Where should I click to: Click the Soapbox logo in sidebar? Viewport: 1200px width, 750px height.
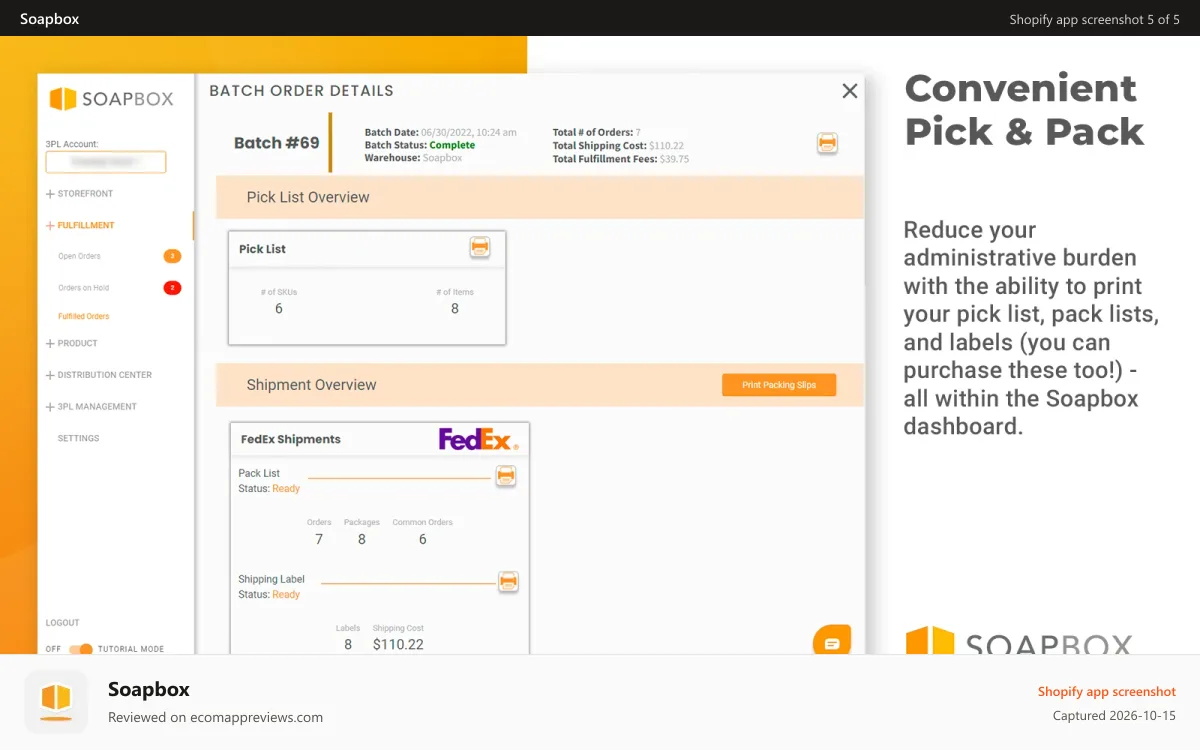click(x=112, y=98)
